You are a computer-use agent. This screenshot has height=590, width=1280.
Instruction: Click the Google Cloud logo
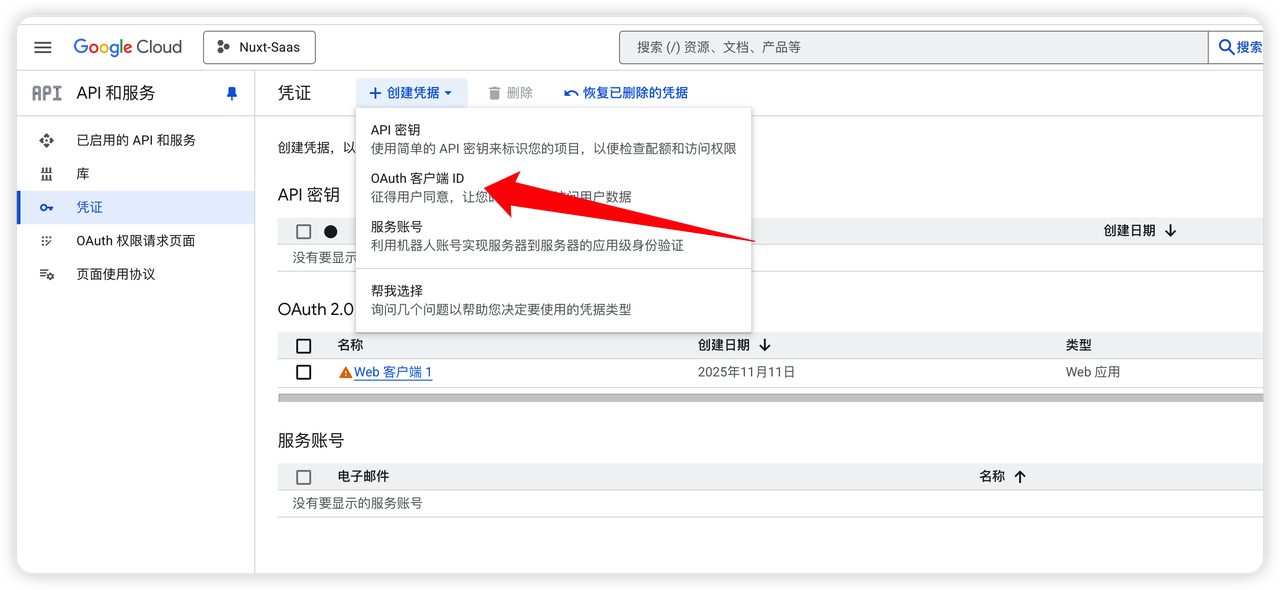[x=128, y=47]
